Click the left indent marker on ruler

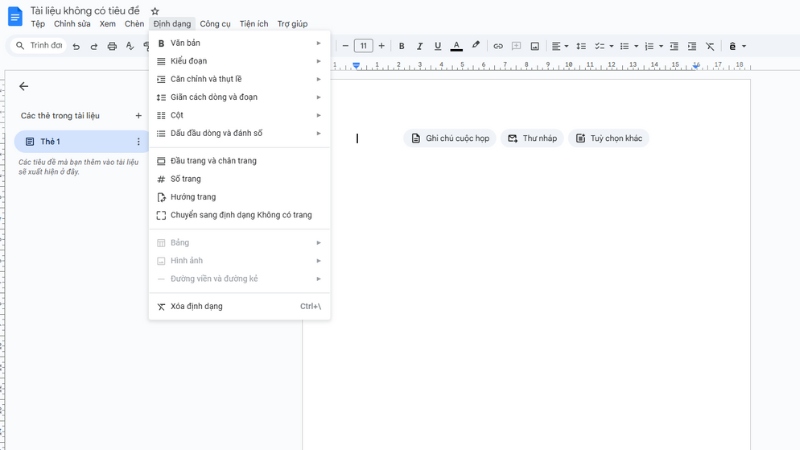[x=356, y=66]
